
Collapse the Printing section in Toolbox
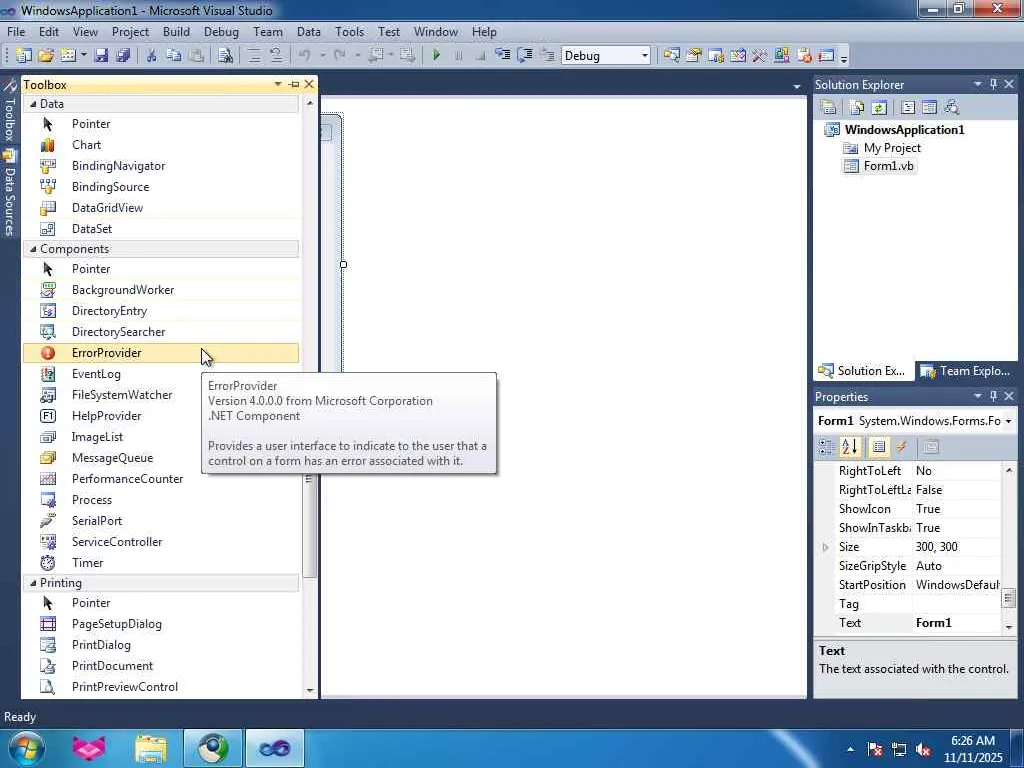coord(33,583)
